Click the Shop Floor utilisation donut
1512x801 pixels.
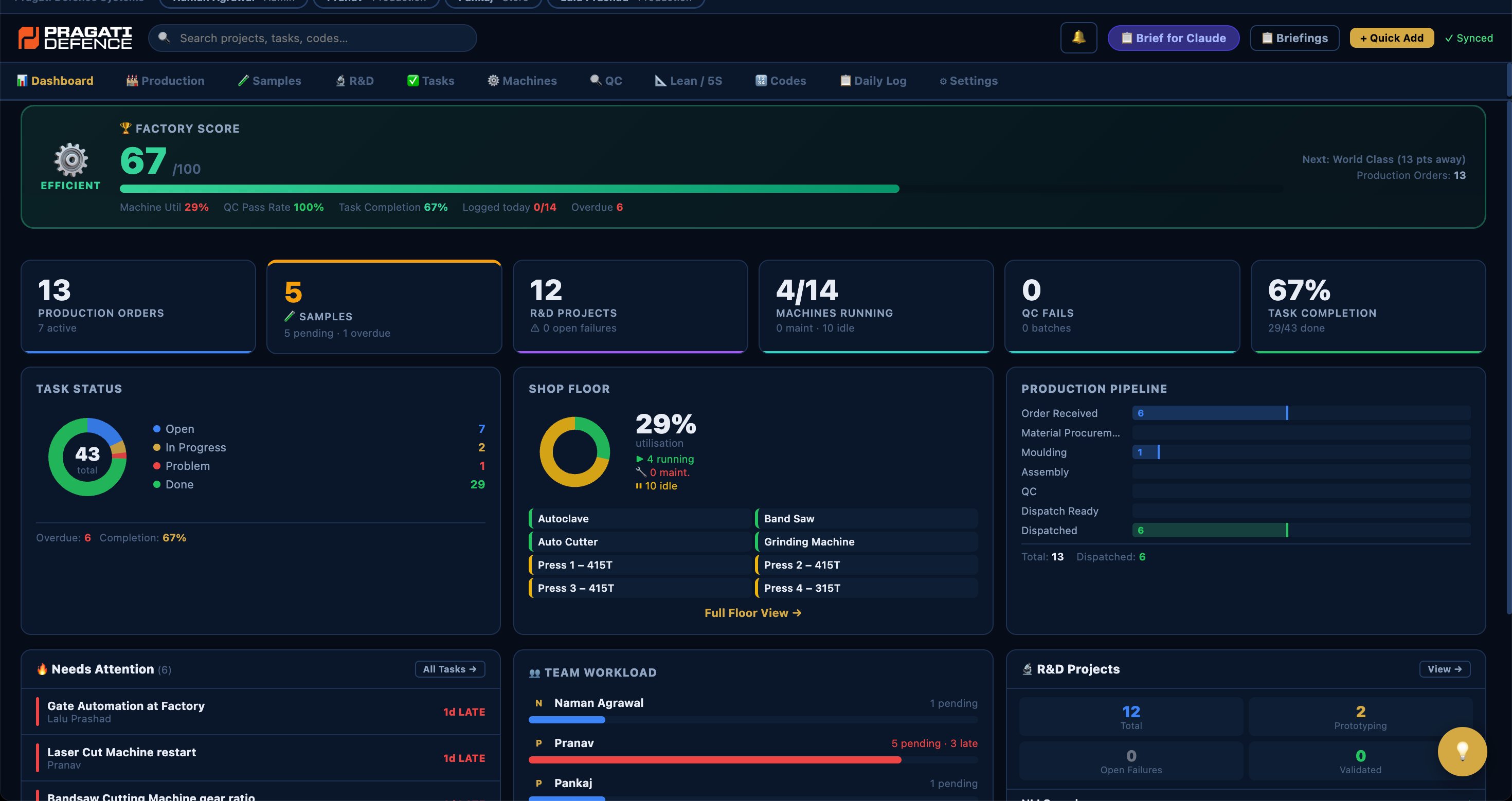[x=574, y=452]
